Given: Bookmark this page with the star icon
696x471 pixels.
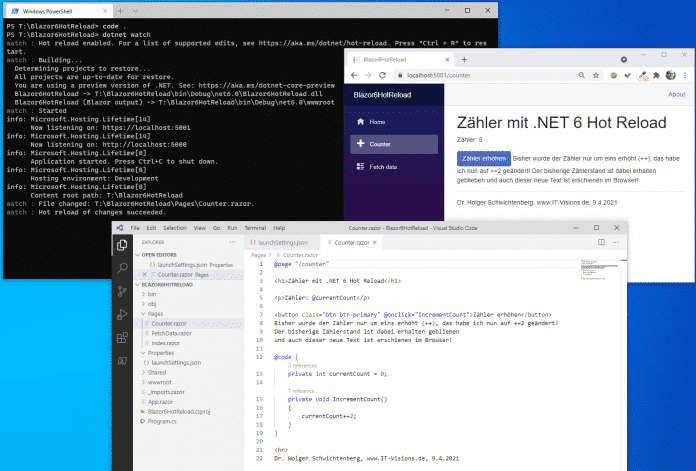Looking at the screenshot, I should [596, 75].
